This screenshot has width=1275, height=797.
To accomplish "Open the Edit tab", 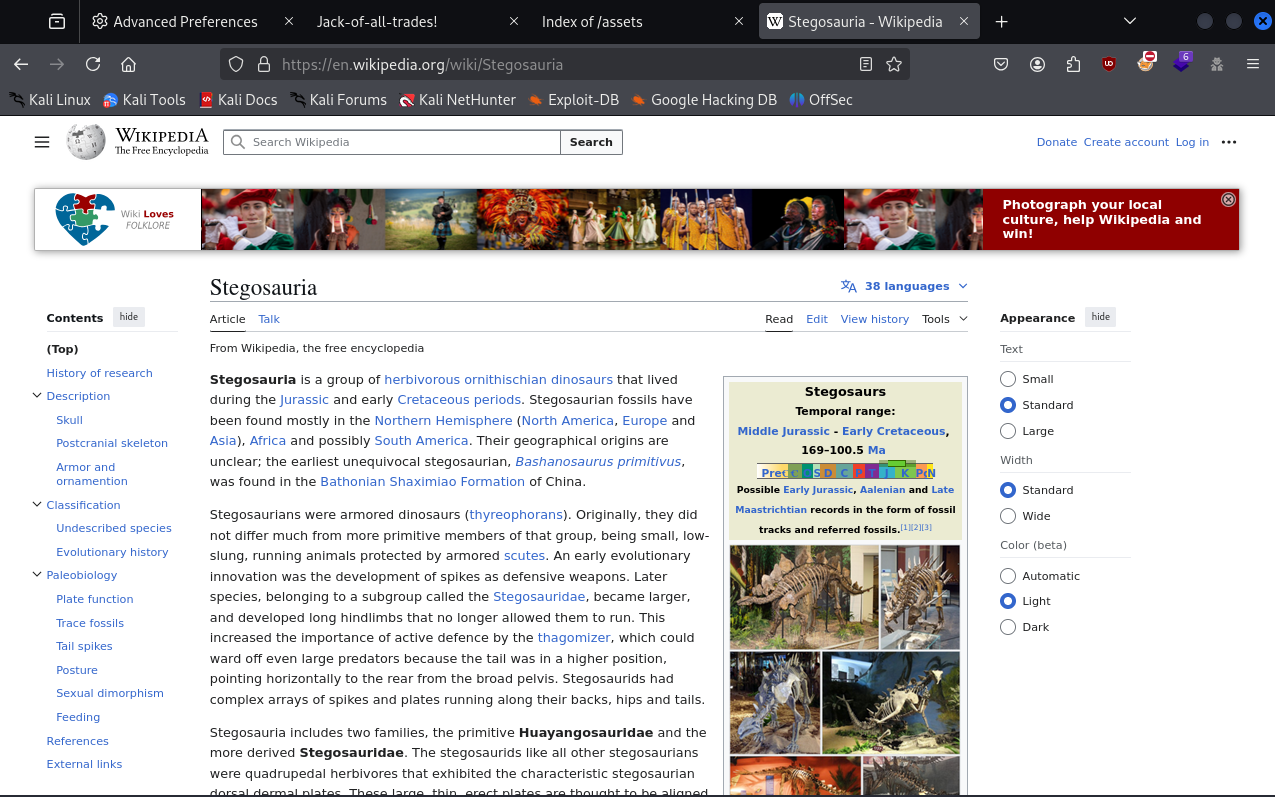I will click(817, 319).
